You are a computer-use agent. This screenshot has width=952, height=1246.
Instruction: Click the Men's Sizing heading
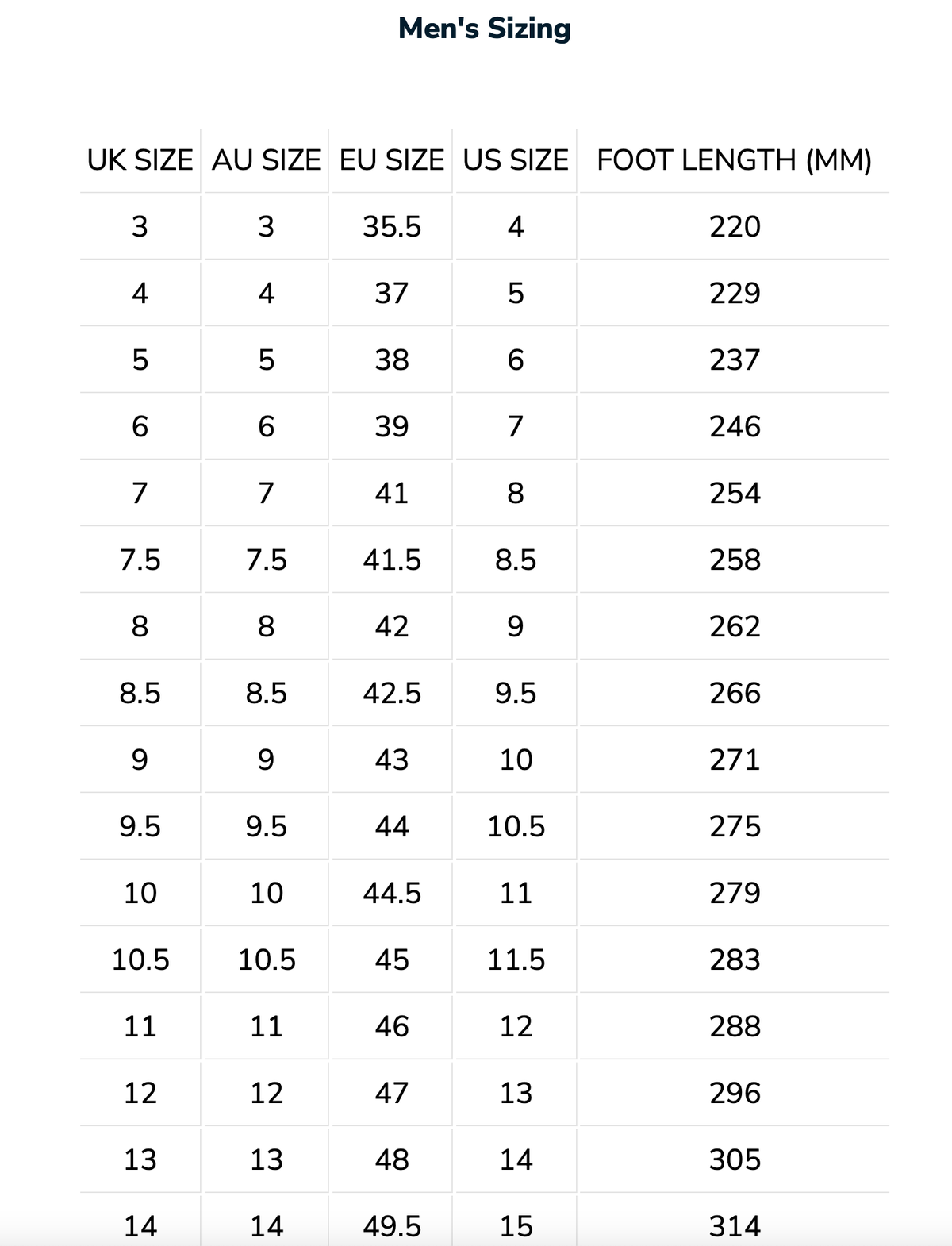[x=484, y=29]
